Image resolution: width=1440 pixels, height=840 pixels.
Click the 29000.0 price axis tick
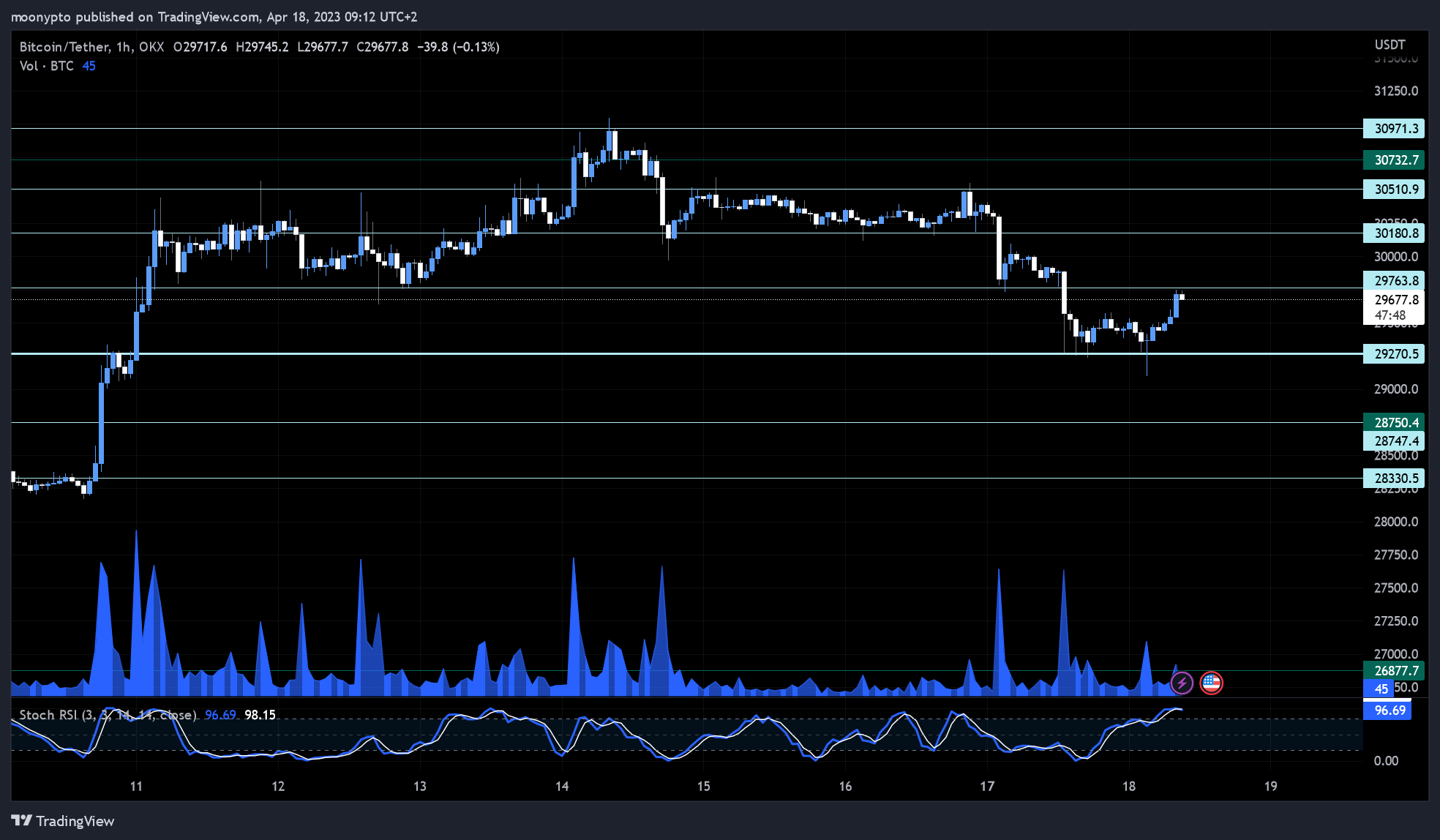1396,389
